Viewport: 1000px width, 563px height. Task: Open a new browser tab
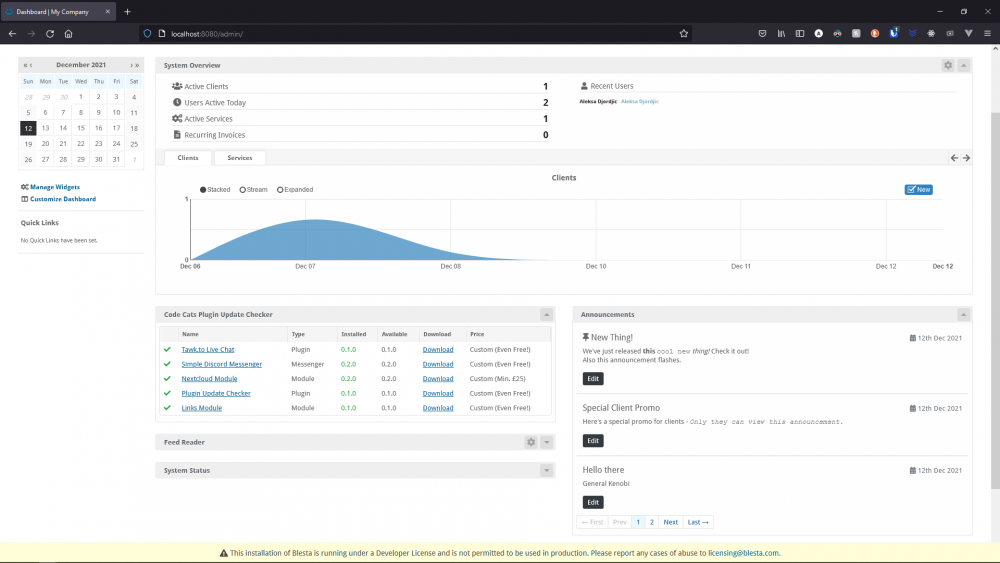pyautogui.click(x=127, y=11)
